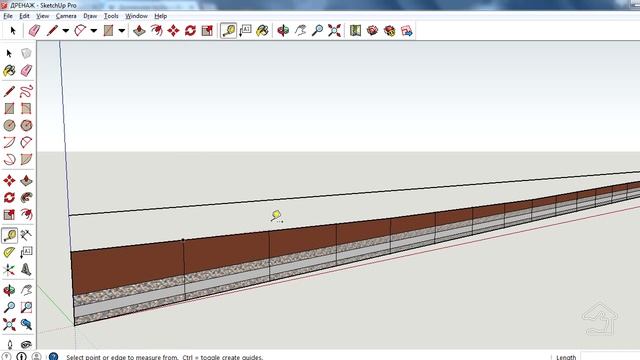
Task: Choose Line pencil in left toolbar
Action: coord(9,91)
